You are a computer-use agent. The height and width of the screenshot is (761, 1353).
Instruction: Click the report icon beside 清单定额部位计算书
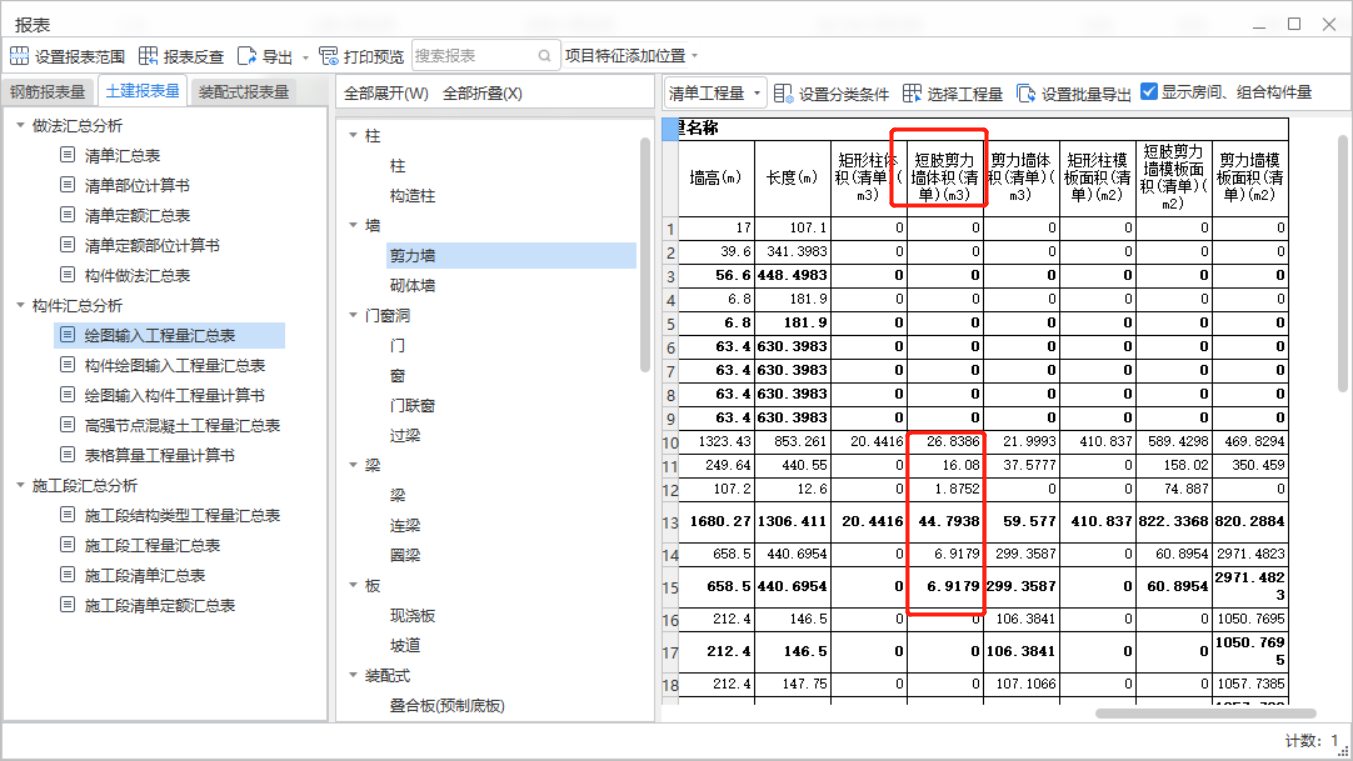tap(67, 245)
